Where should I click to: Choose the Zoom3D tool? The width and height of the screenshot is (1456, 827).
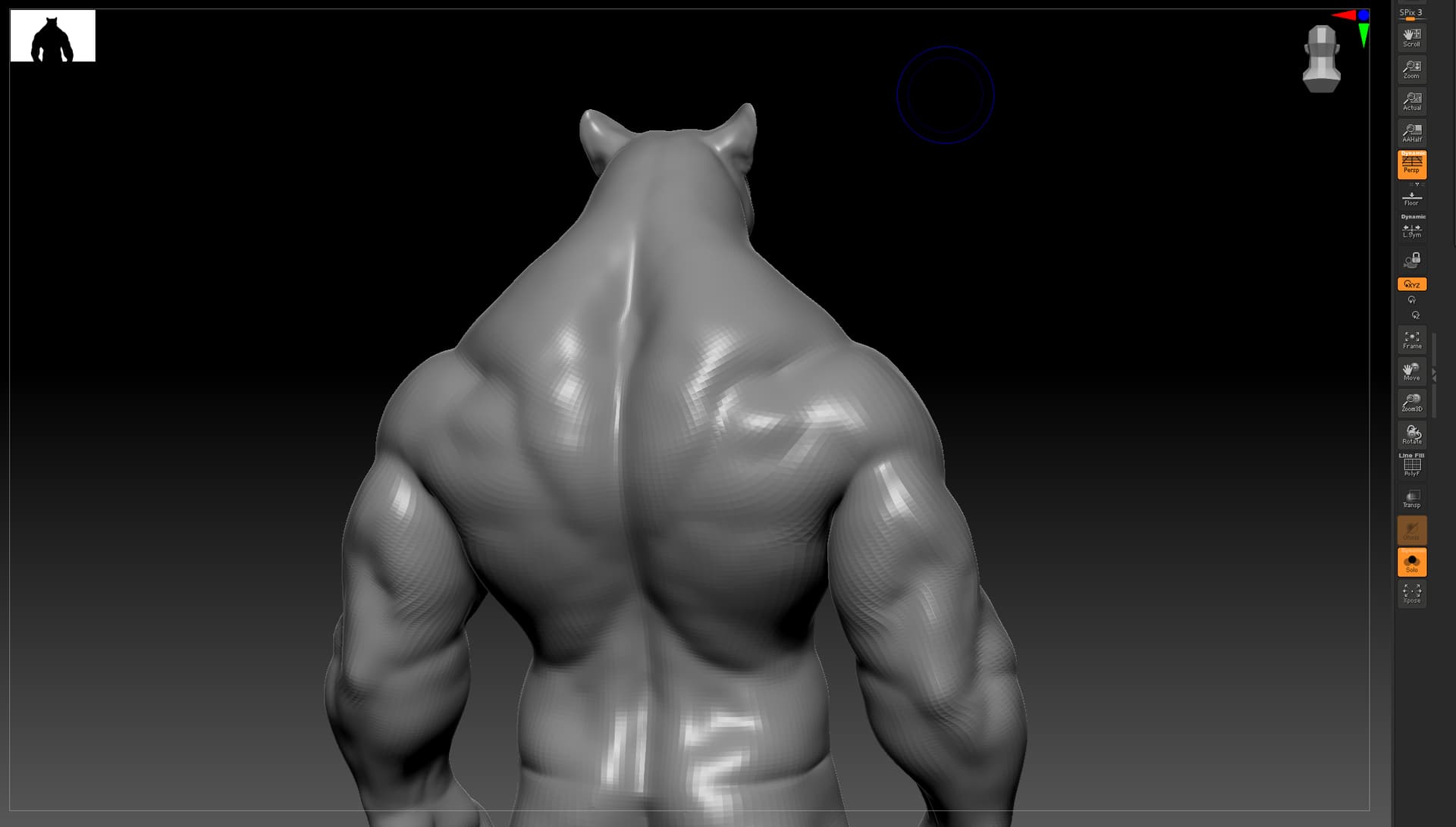(x=1411, y=403)
